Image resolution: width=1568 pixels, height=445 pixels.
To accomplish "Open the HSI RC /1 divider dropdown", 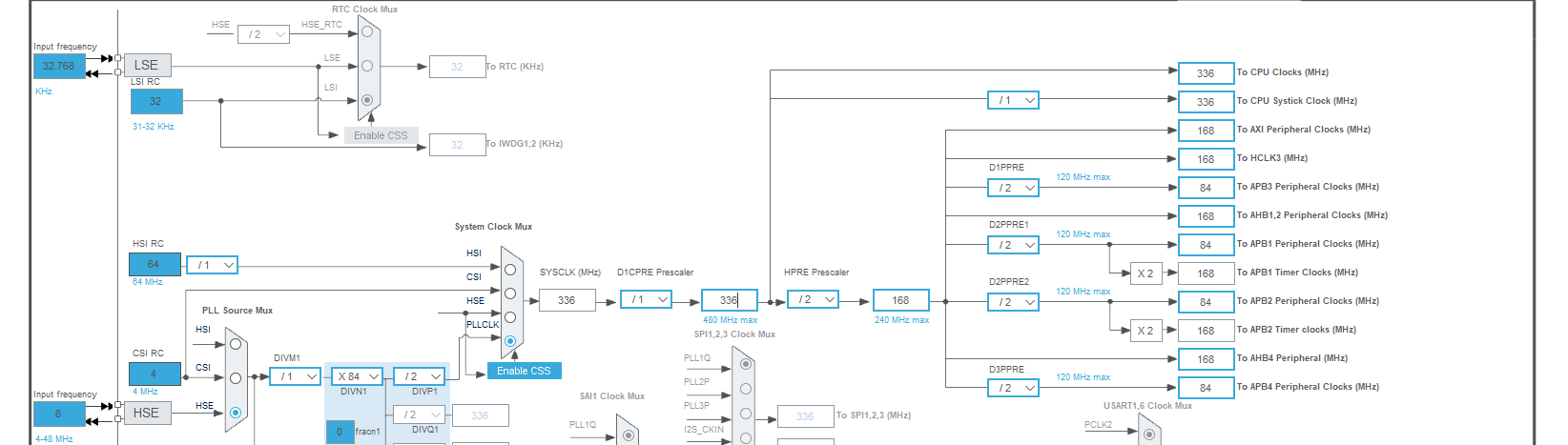I will [212, 265].
